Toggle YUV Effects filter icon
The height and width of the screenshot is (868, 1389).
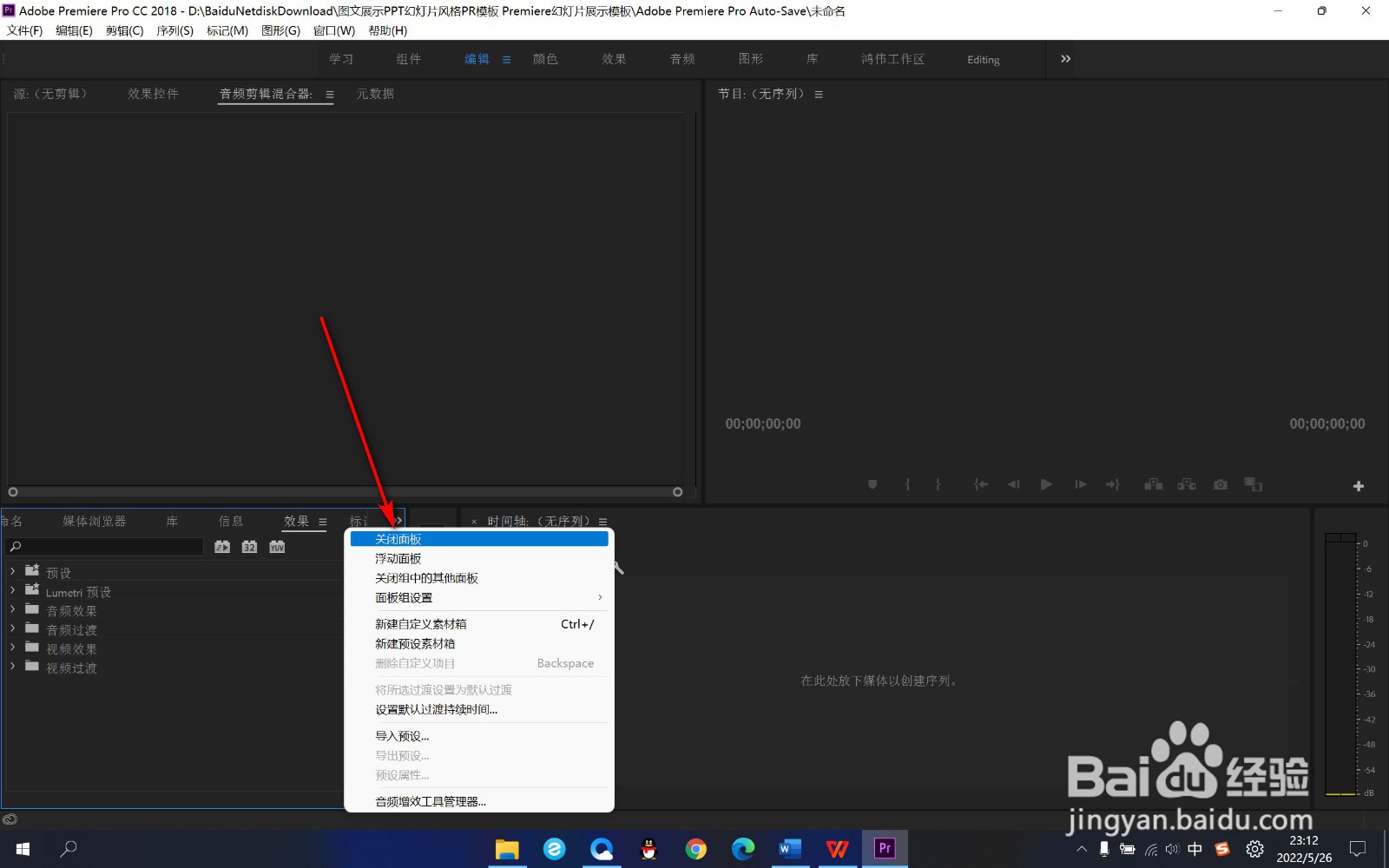277,547
